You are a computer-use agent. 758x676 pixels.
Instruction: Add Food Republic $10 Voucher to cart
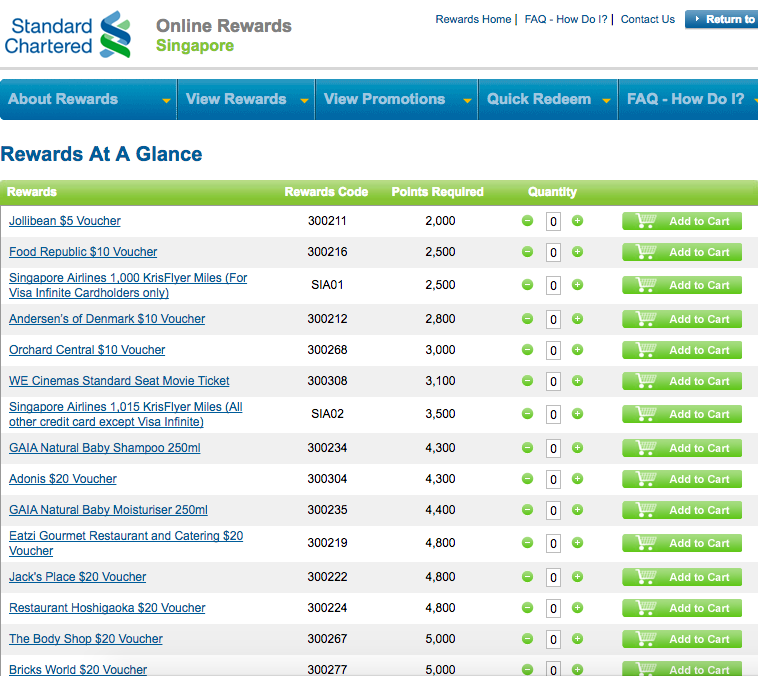(x=682, y=252)
